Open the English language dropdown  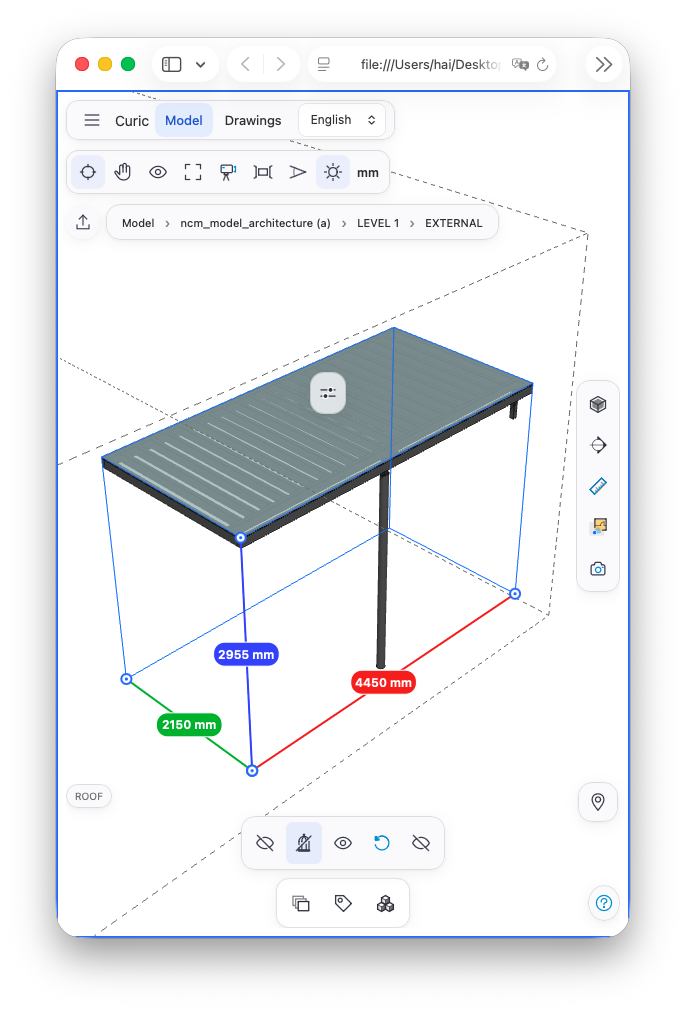click(x=342, y=120)
